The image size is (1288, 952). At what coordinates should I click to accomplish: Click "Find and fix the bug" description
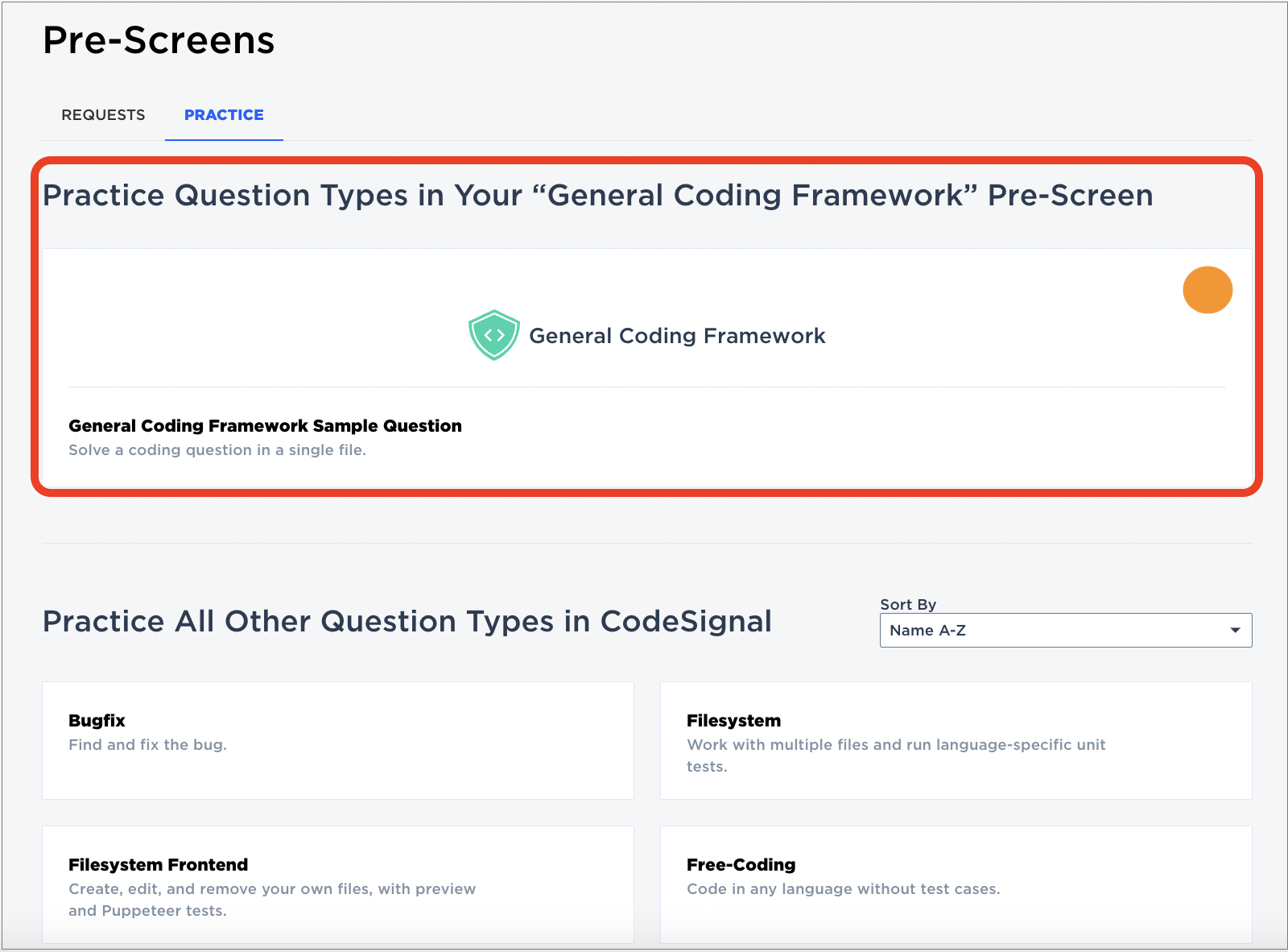point(147,745)
